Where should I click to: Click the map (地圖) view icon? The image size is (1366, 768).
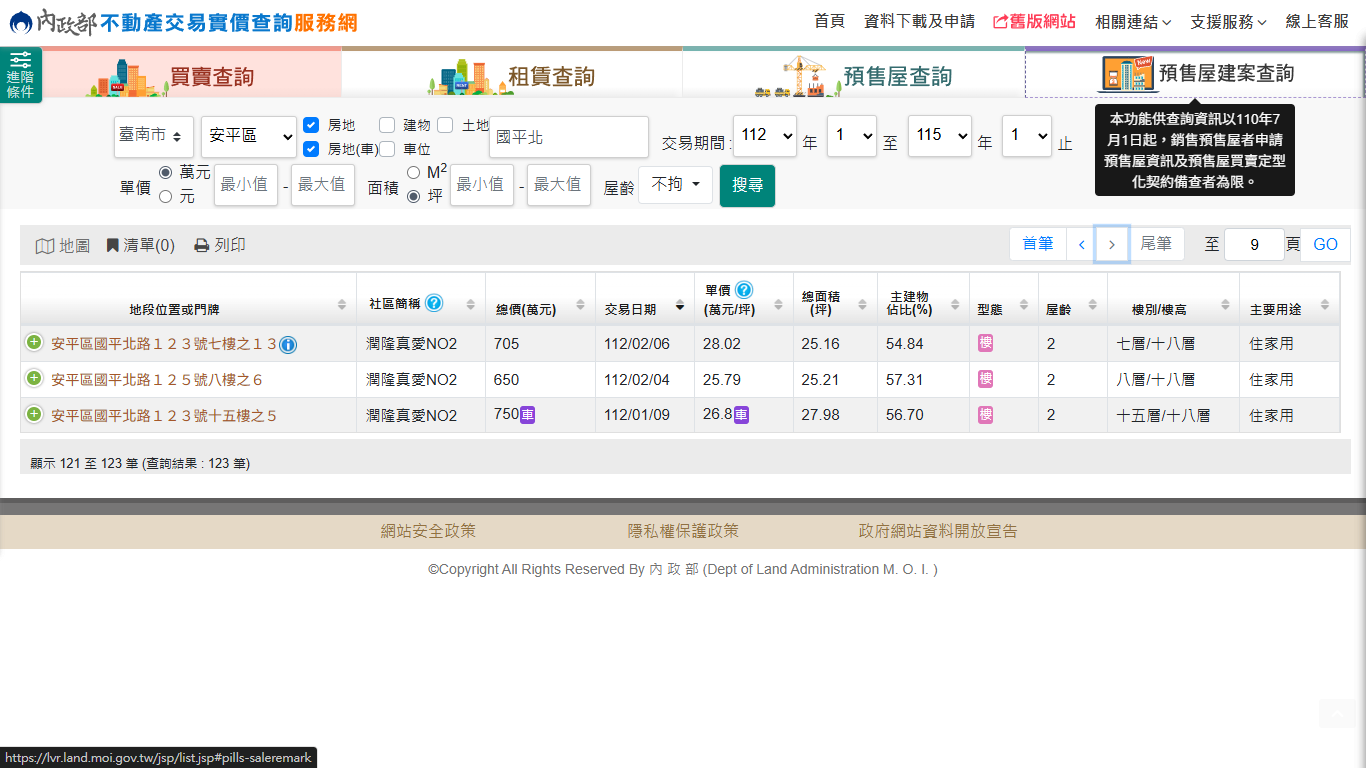coord(45,246)
